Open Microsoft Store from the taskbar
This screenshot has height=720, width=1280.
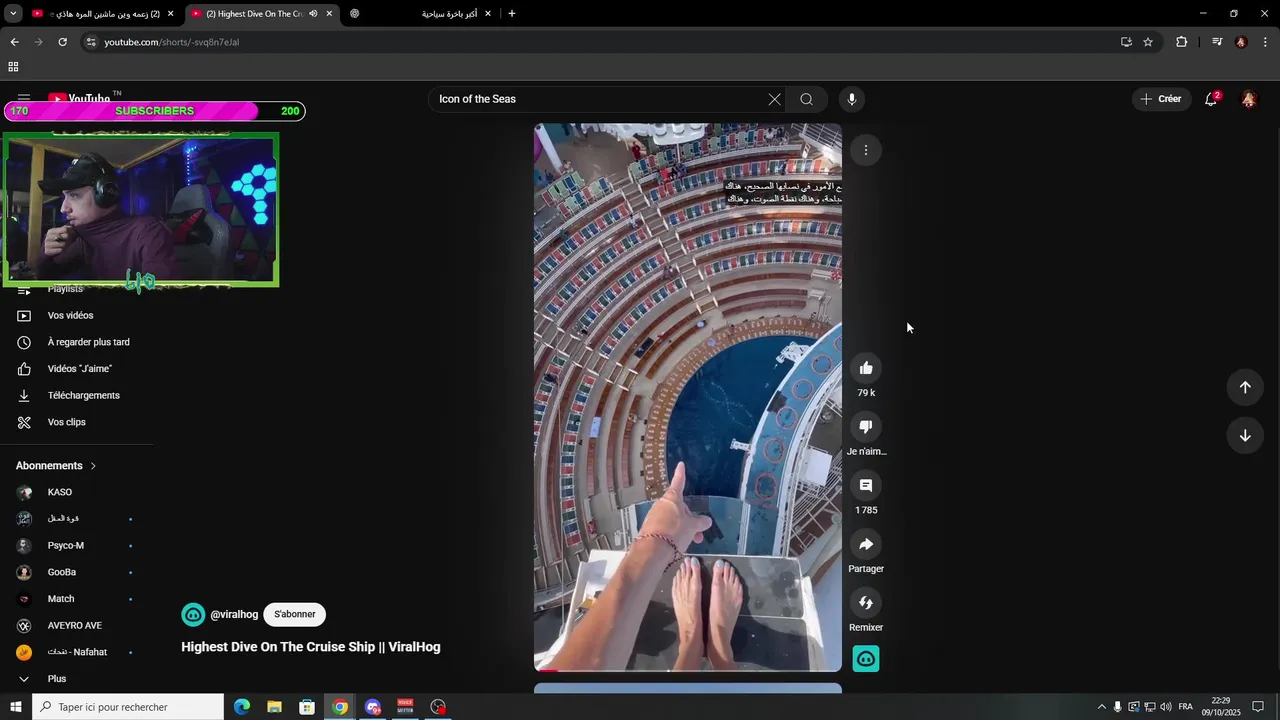tap(307, 707)
